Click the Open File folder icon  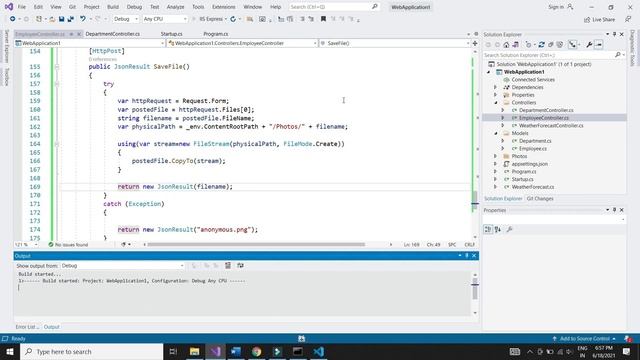52,19
